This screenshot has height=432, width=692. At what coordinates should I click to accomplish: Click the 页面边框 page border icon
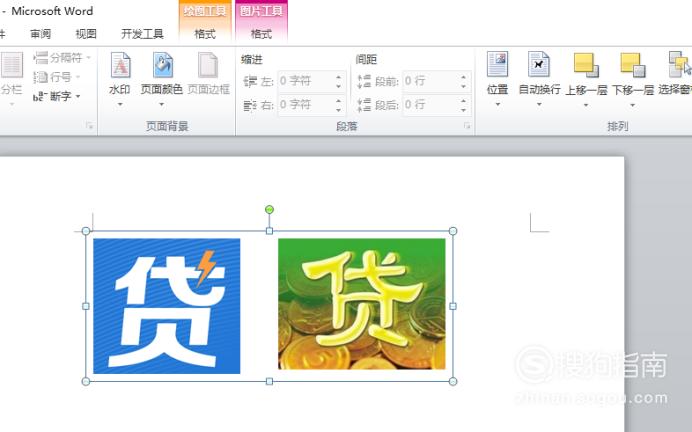[x=208, y=65]
